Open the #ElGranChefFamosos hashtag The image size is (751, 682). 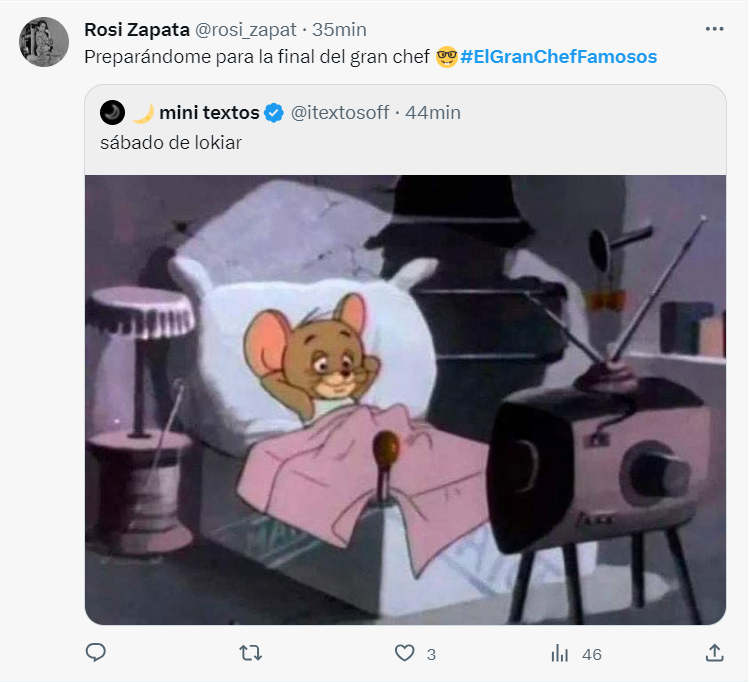(558, 57)
